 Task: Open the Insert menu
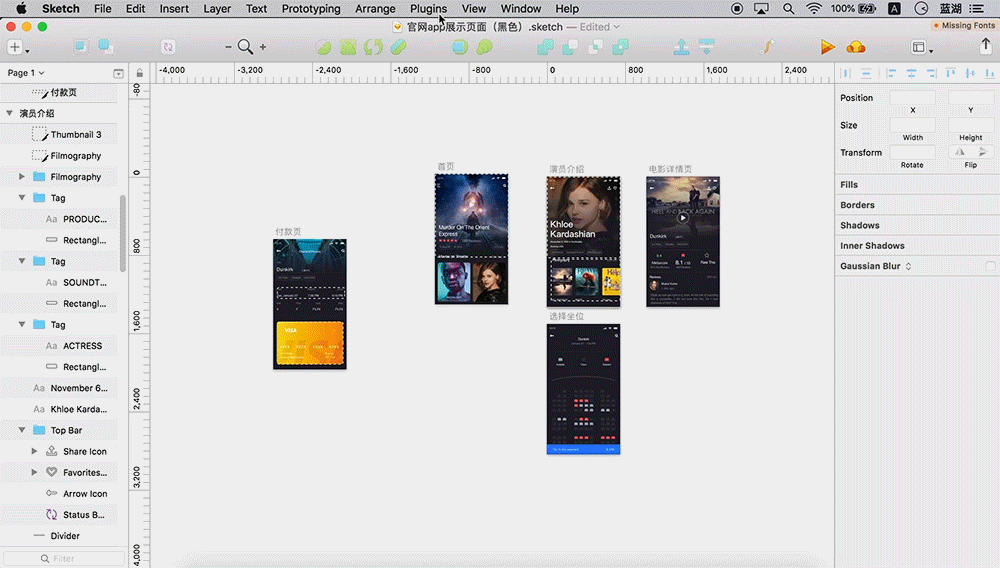point(174,8)
